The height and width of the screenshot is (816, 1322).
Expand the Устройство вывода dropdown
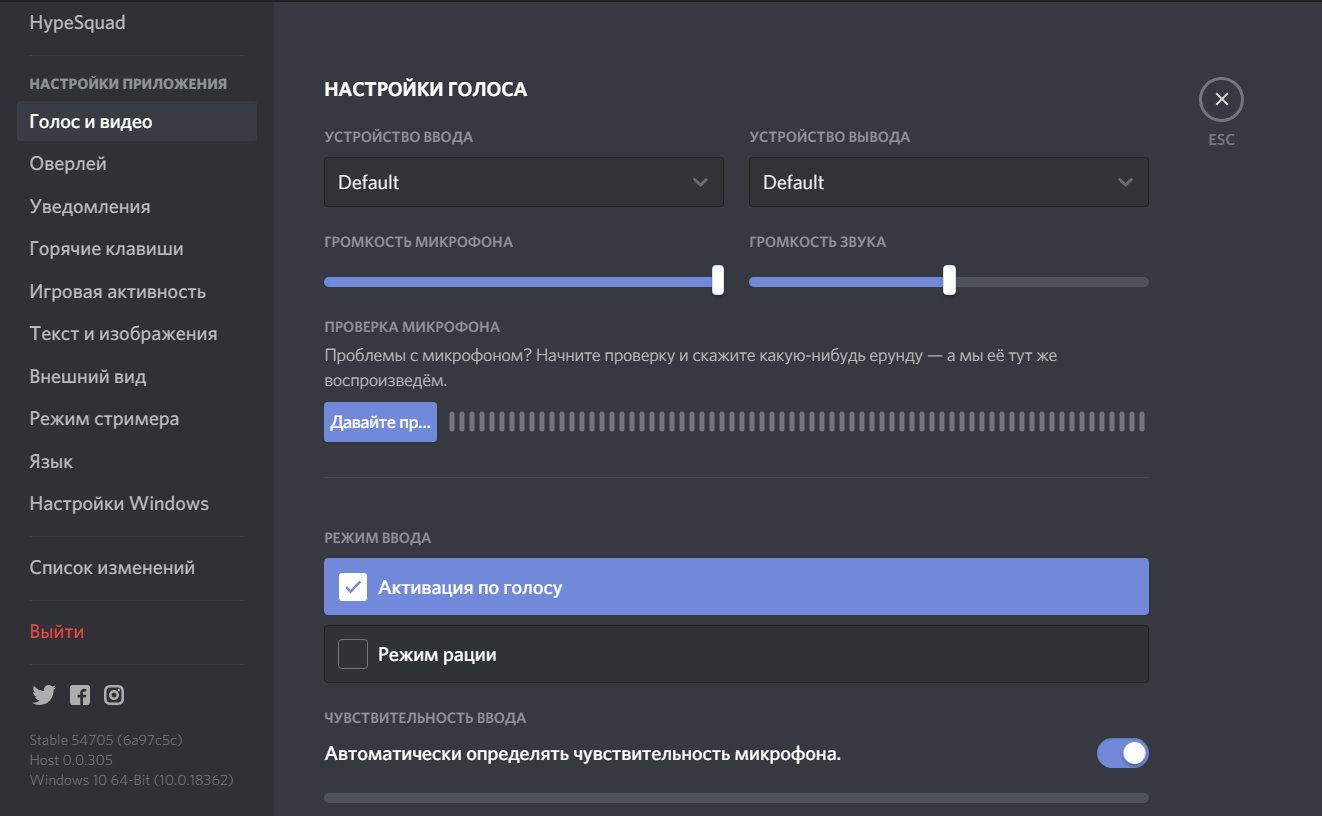click(948, 182)
